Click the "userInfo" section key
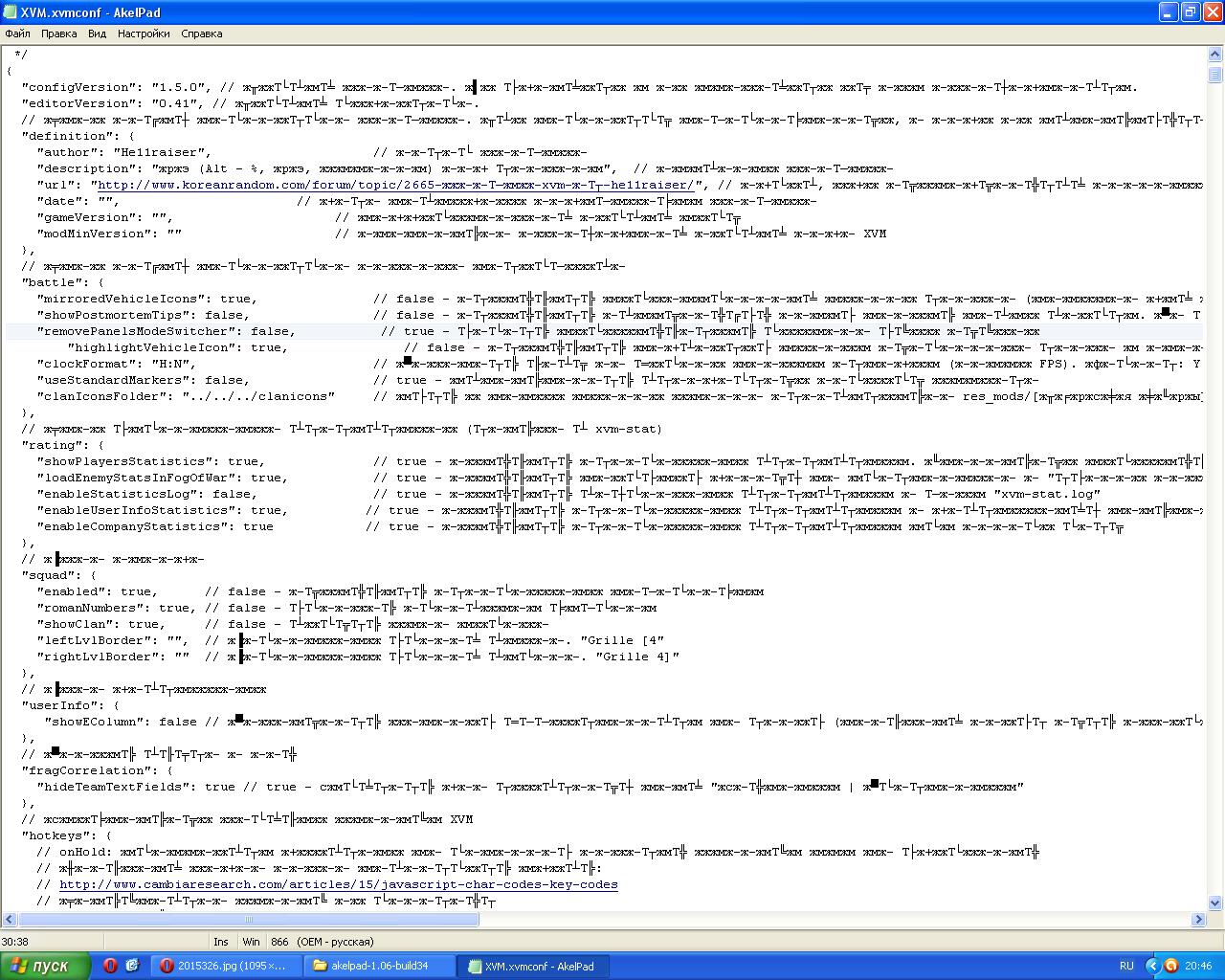The width and height of the screenshot is (1225, 980). 59,705
